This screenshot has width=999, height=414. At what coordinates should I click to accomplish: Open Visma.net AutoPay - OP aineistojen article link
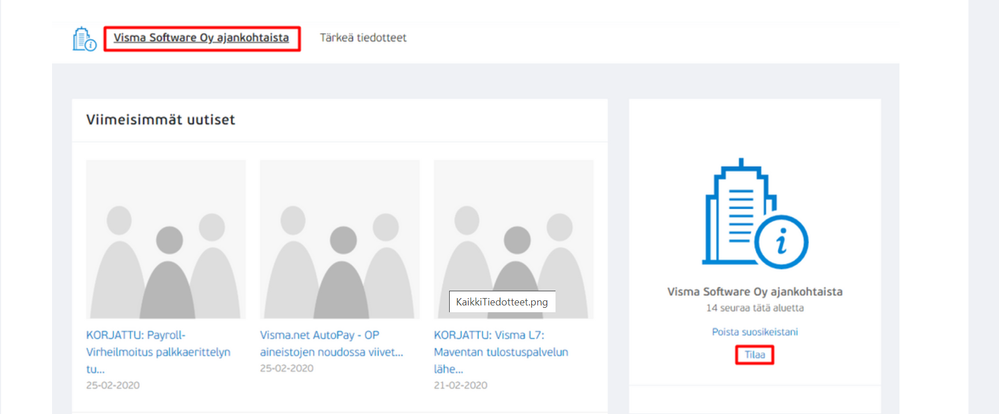(332, 344)
